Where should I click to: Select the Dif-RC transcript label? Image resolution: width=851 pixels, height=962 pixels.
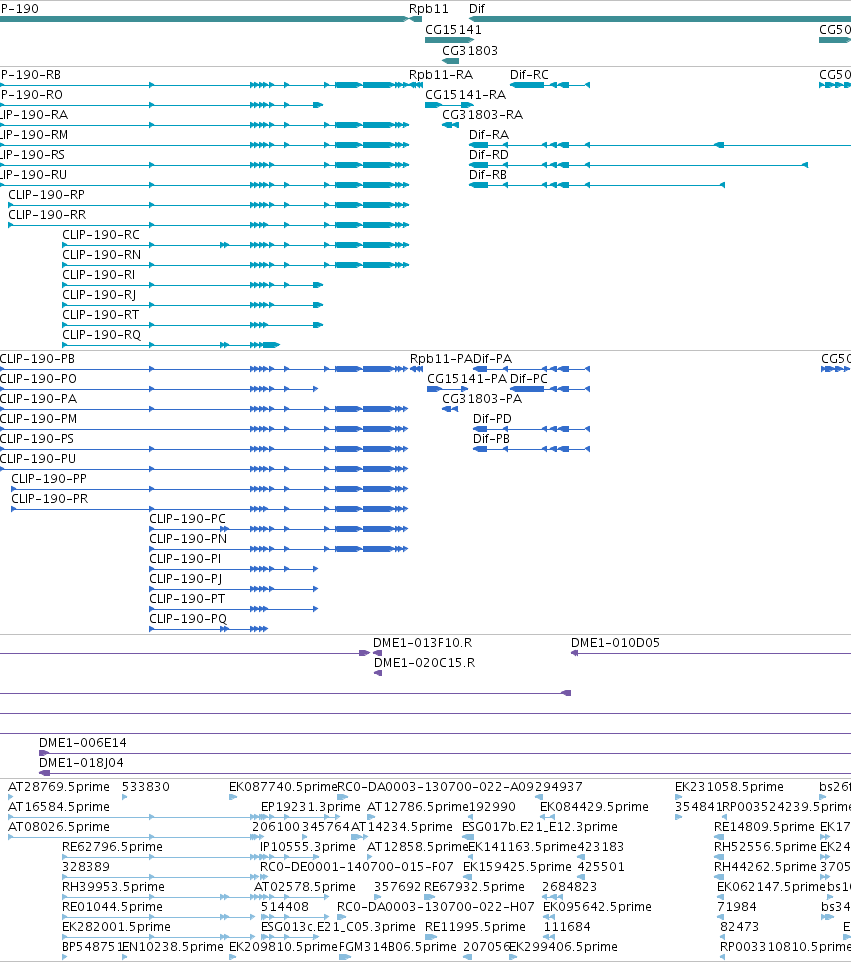[529, 75]
